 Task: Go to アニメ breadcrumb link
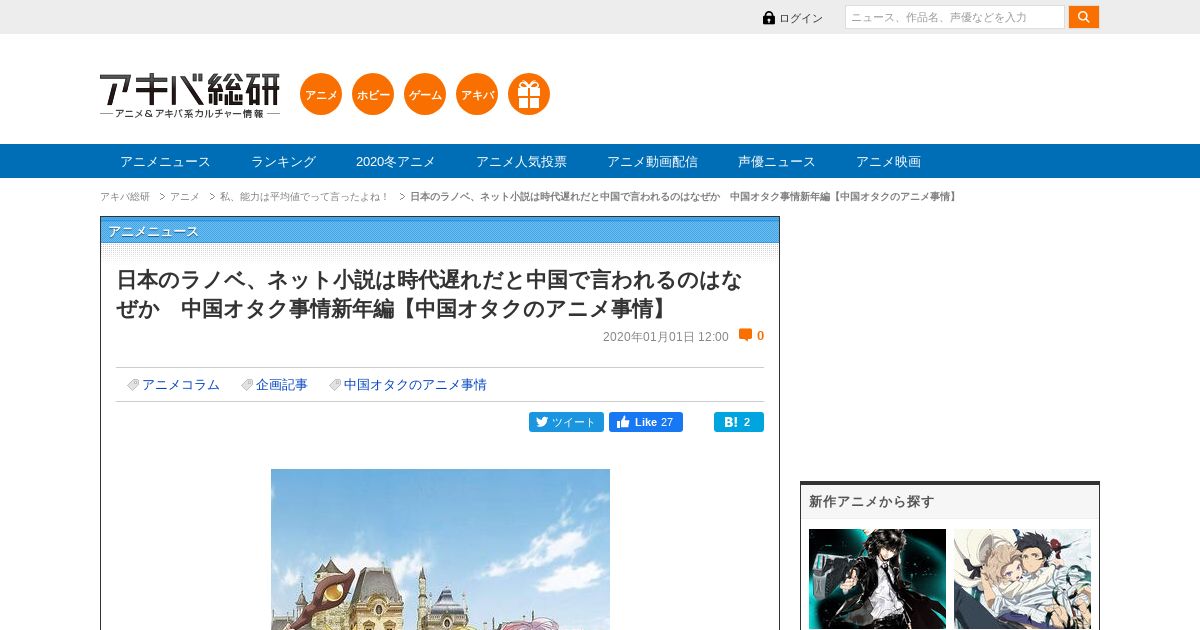coord(185,196)
